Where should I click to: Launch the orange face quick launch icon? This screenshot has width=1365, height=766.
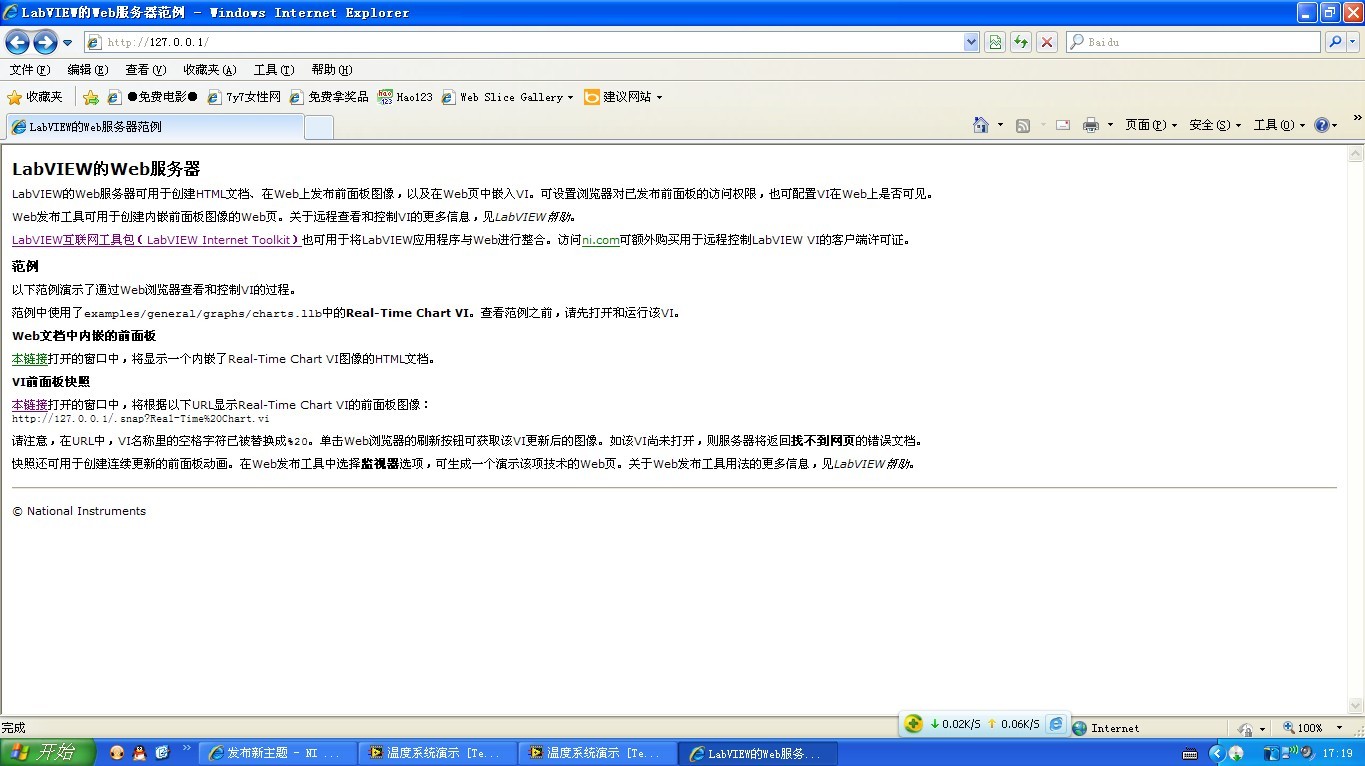pyautogui.click(x=117, y=753)
